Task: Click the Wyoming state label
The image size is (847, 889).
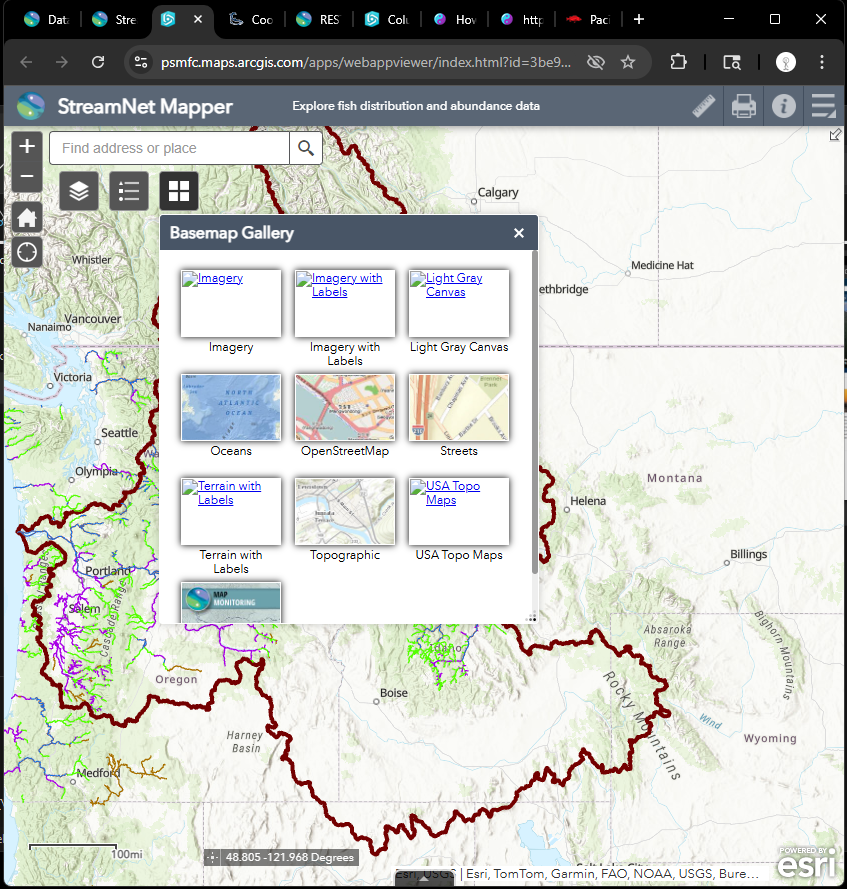Action: [x=770, y=738]
